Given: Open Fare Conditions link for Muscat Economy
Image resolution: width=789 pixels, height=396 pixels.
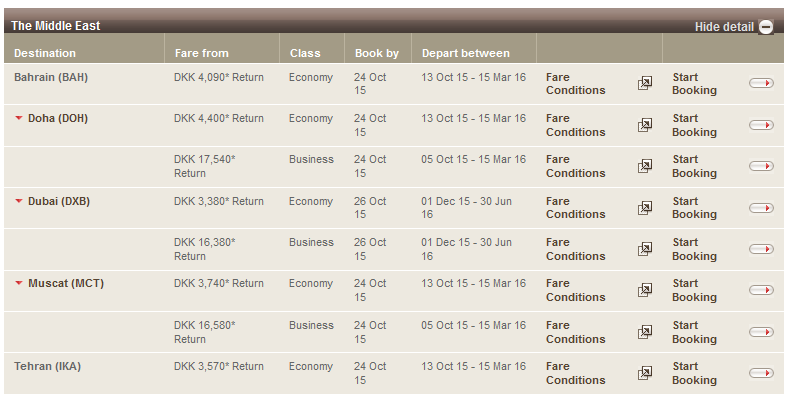Looking at the screenshot, I should [575, 290].
